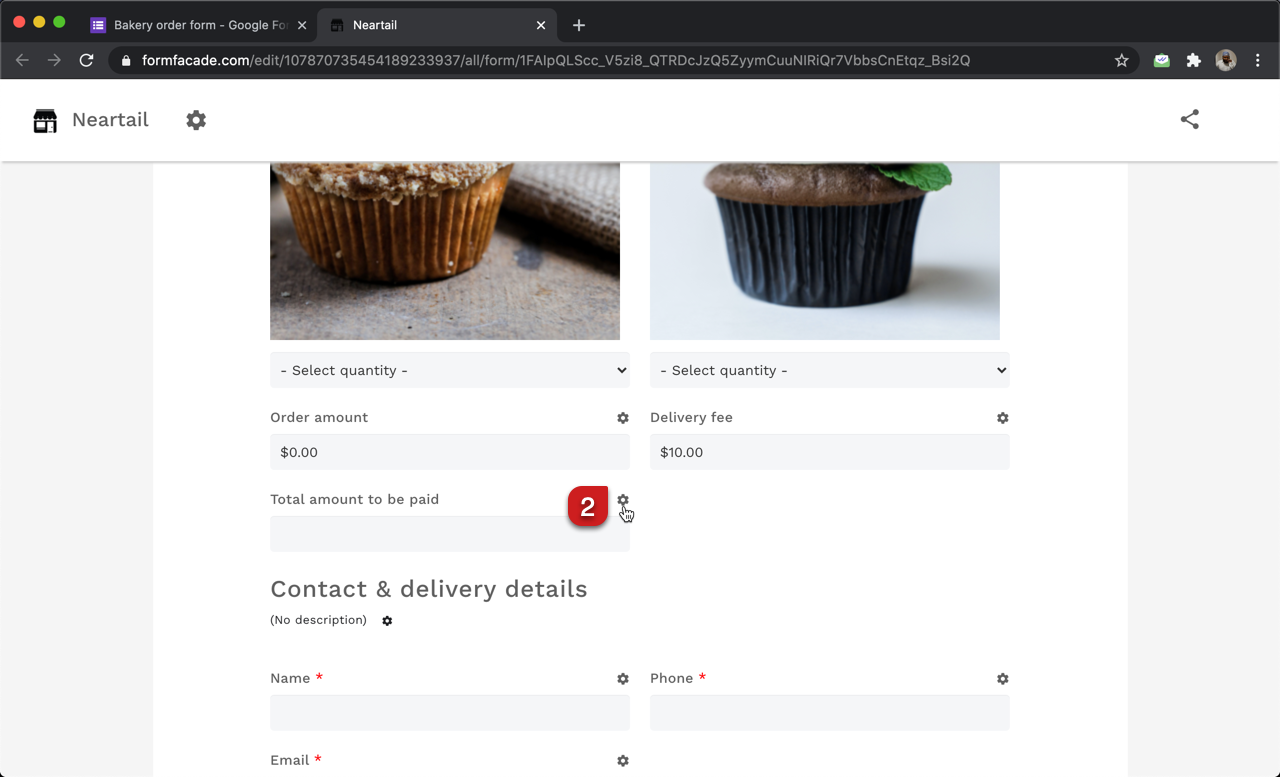Toggle the site security padlock info

(x=125, y=60)
